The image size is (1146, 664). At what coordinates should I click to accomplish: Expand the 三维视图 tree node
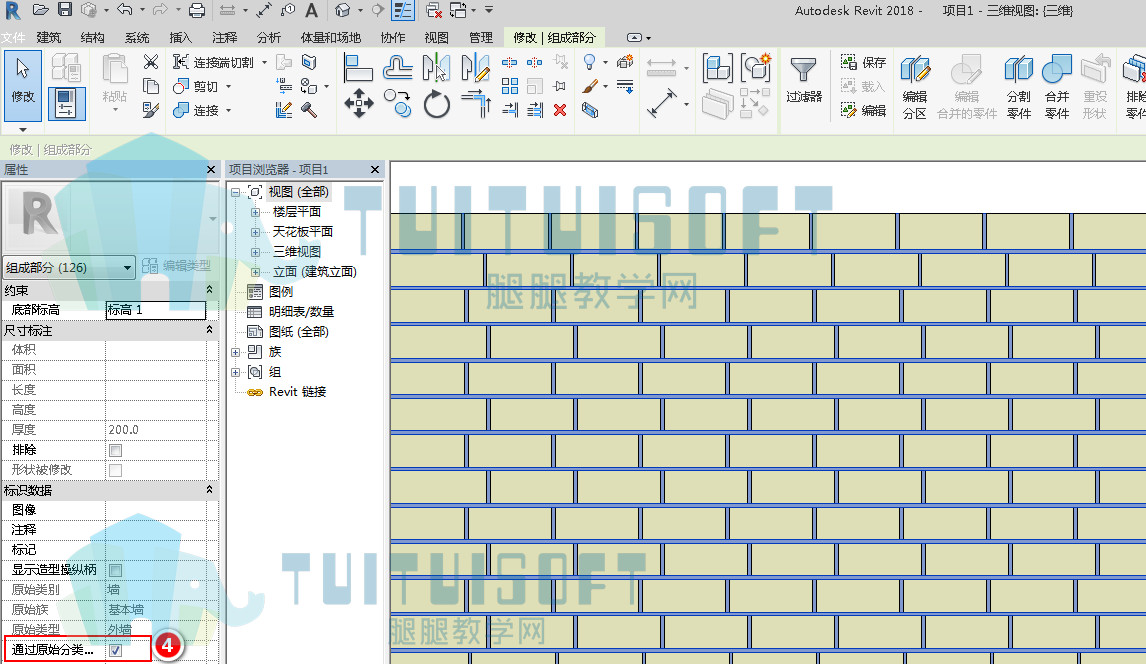(256, 252)
